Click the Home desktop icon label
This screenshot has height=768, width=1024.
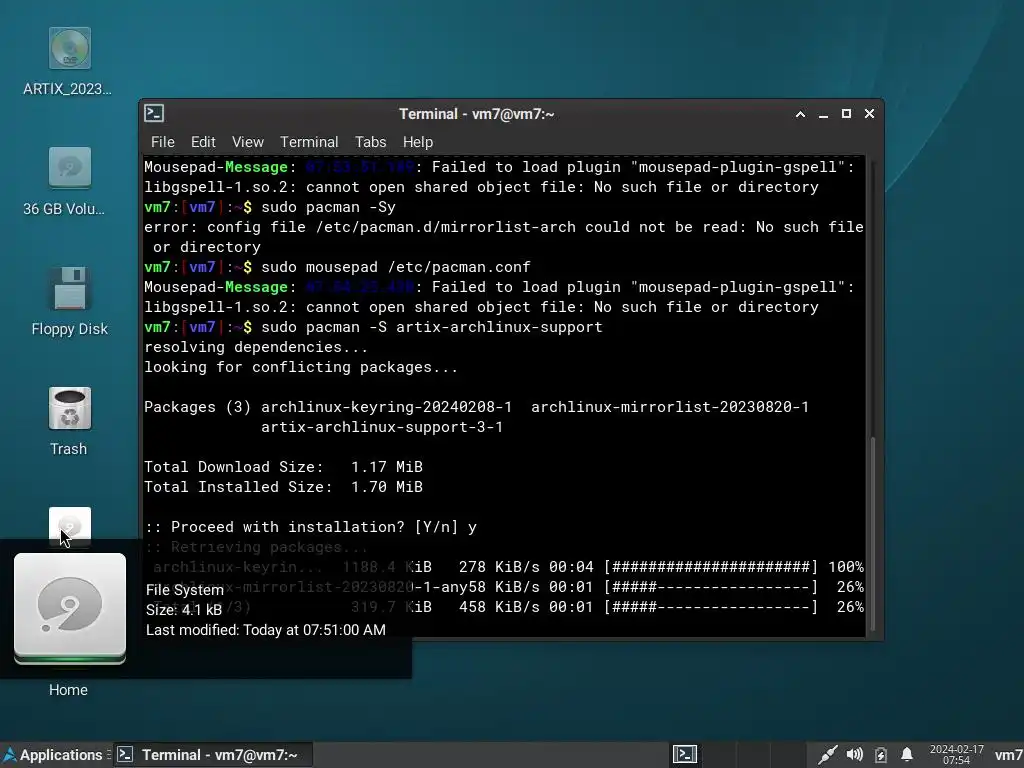(68, 690)
